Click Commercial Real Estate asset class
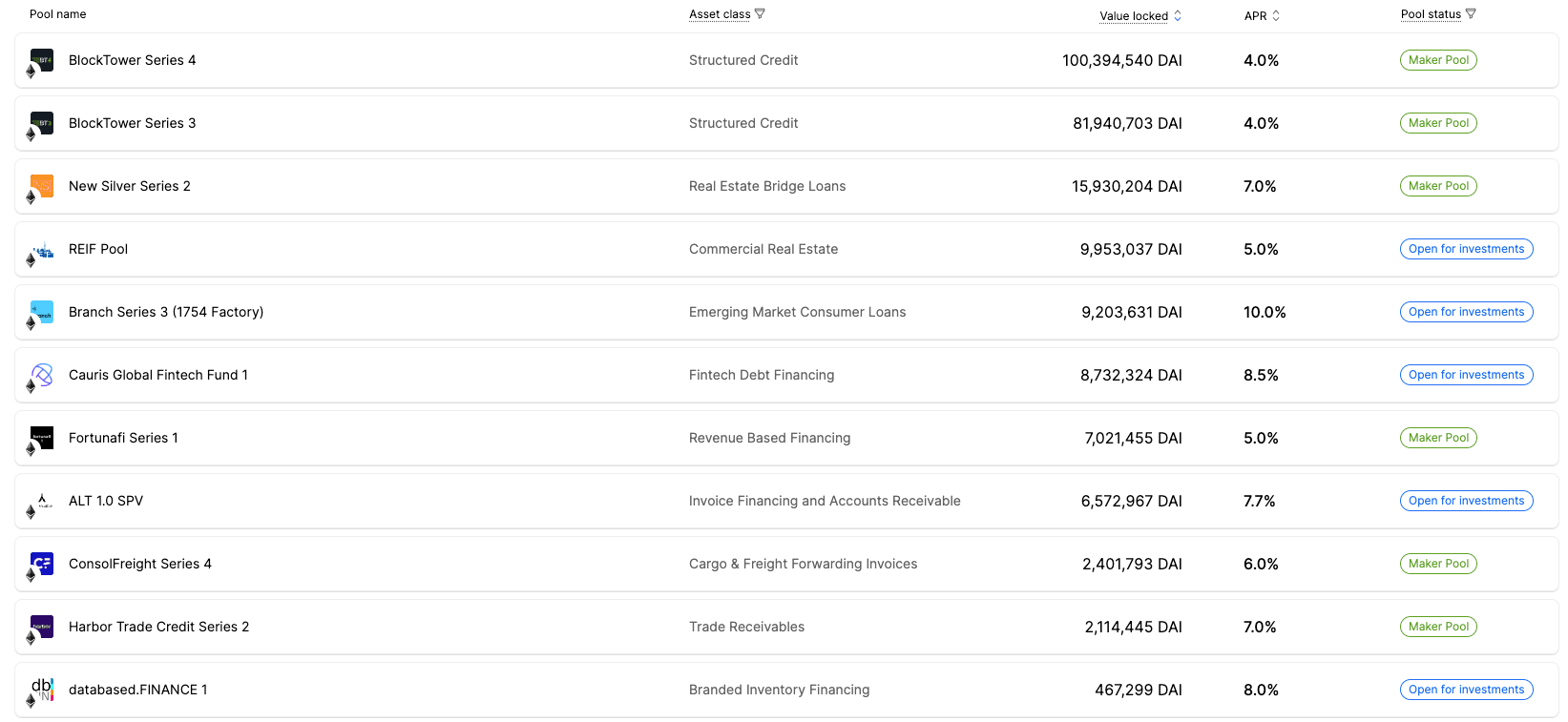 pos(763,249)
